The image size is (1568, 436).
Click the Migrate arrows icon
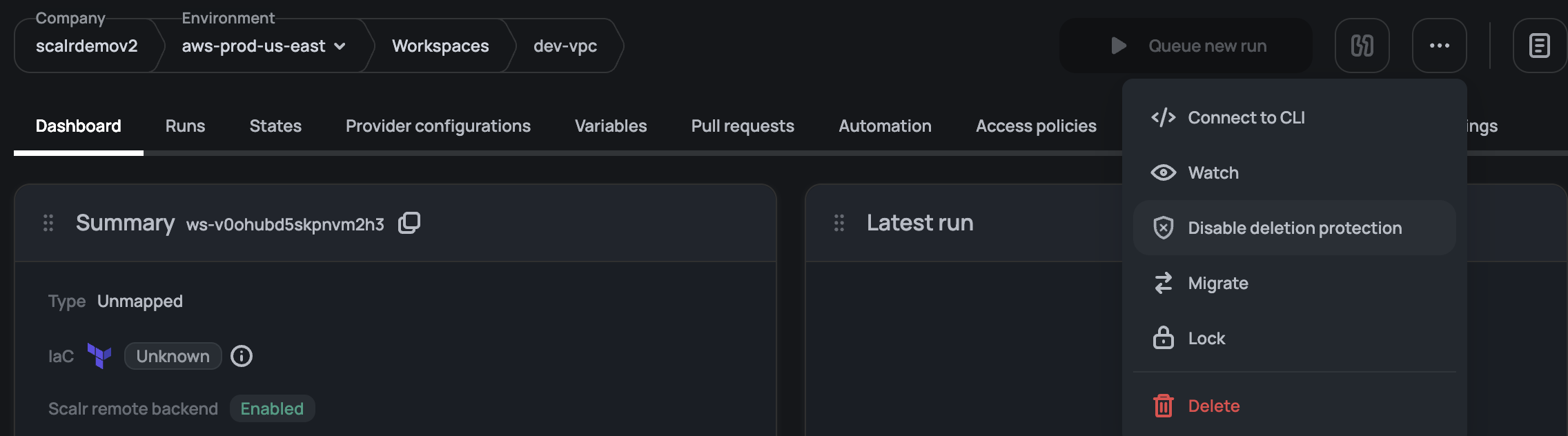point(1164,283)
